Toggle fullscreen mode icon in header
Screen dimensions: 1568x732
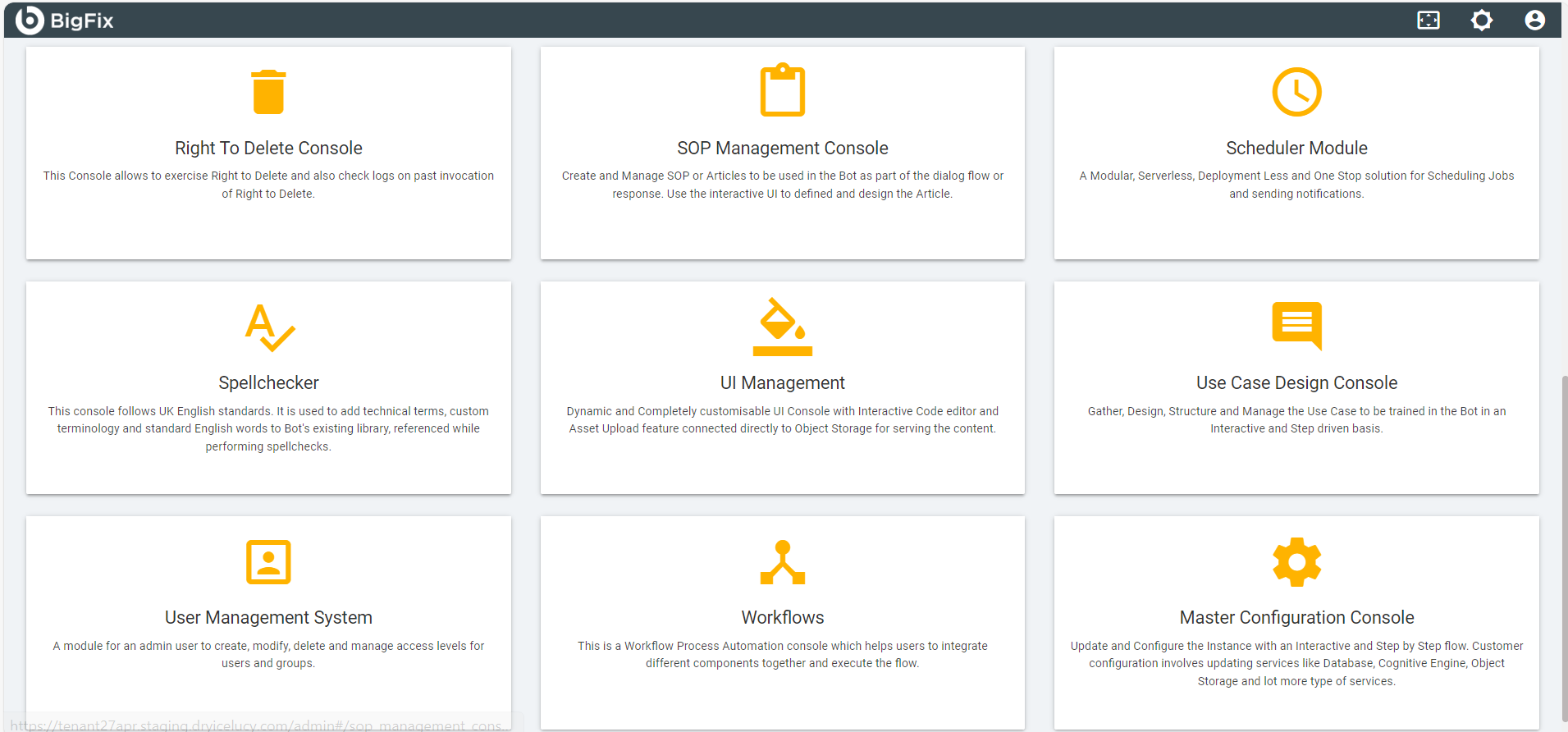[1429, 20]
